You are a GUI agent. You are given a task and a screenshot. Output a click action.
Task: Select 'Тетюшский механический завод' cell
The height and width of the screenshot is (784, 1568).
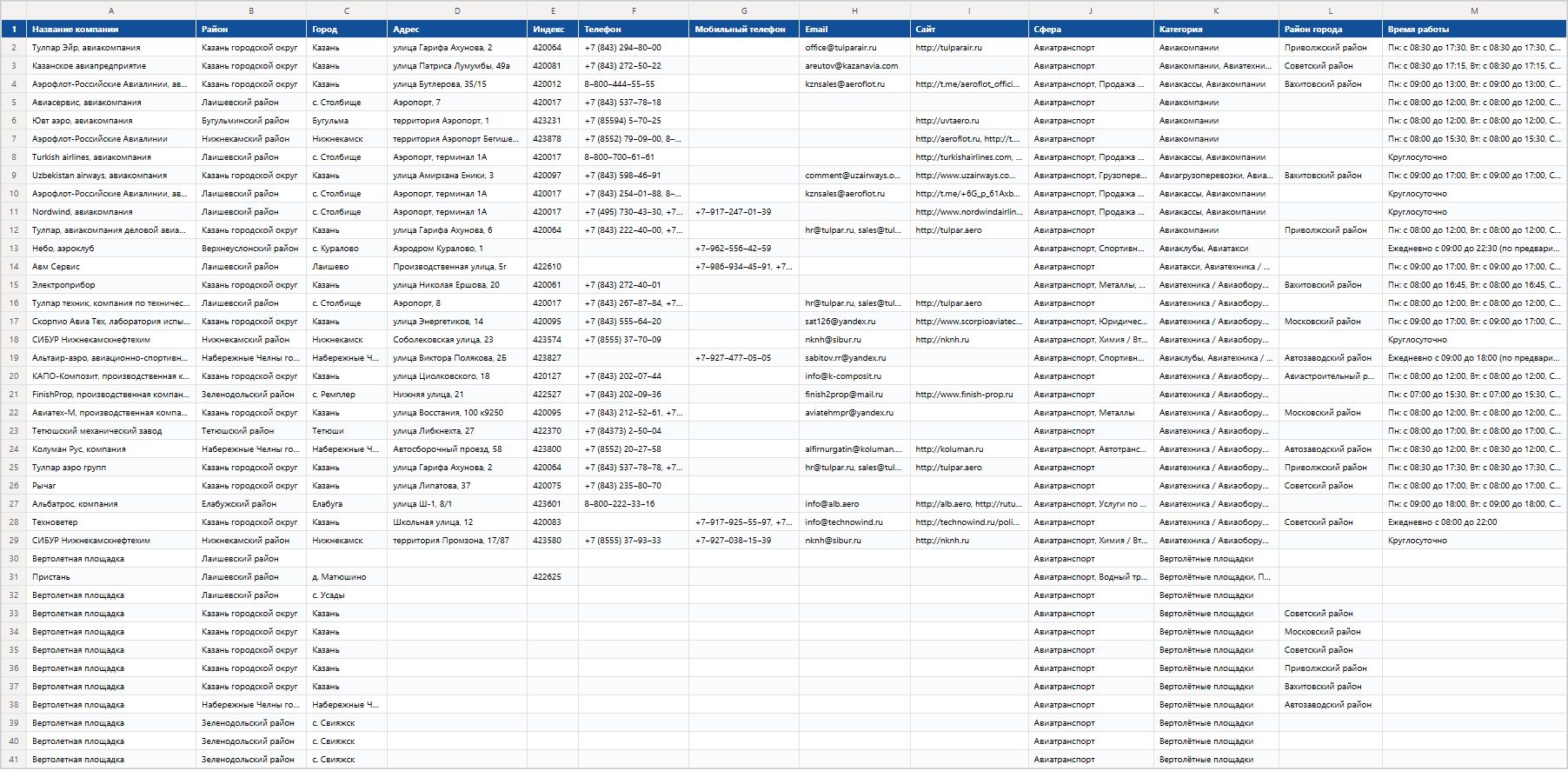(x=111, y=431)
